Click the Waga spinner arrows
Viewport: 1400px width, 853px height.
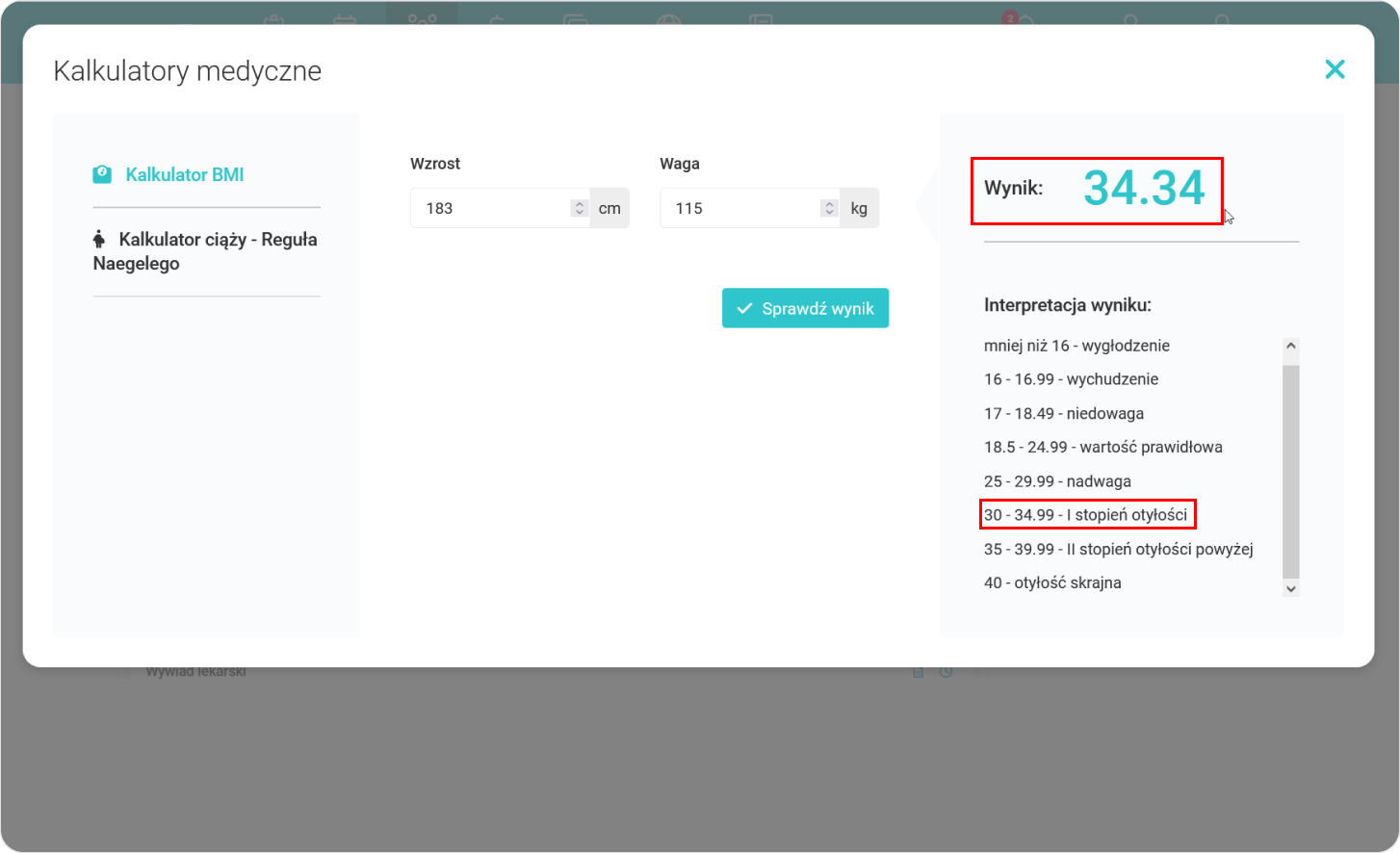829,208
